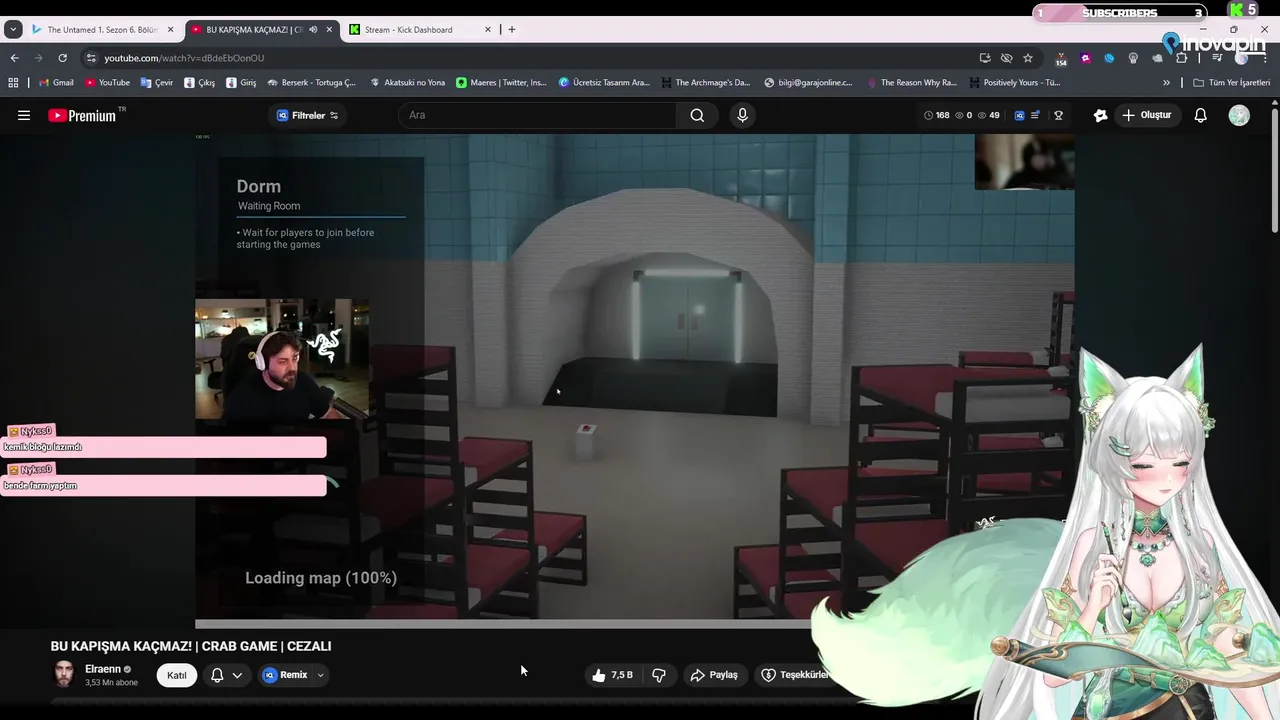Start voice search with the microphone
This screenshot has height=720, width=1280.
pyautogui.click(x=742, y=116)
